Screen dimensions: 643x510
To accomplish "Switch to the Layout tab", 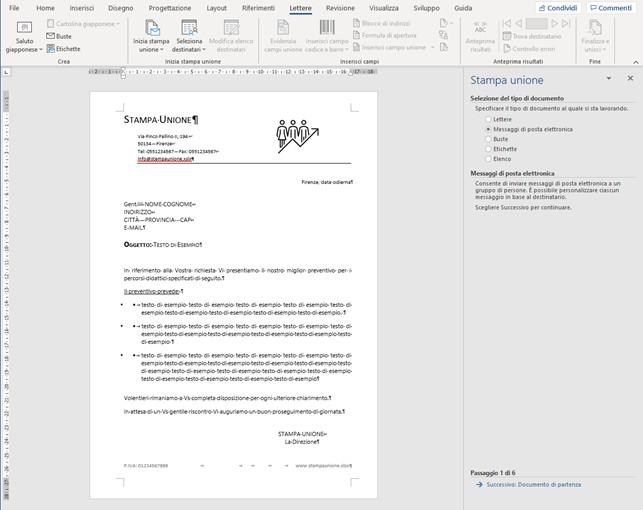I will [x=217, y=8].
